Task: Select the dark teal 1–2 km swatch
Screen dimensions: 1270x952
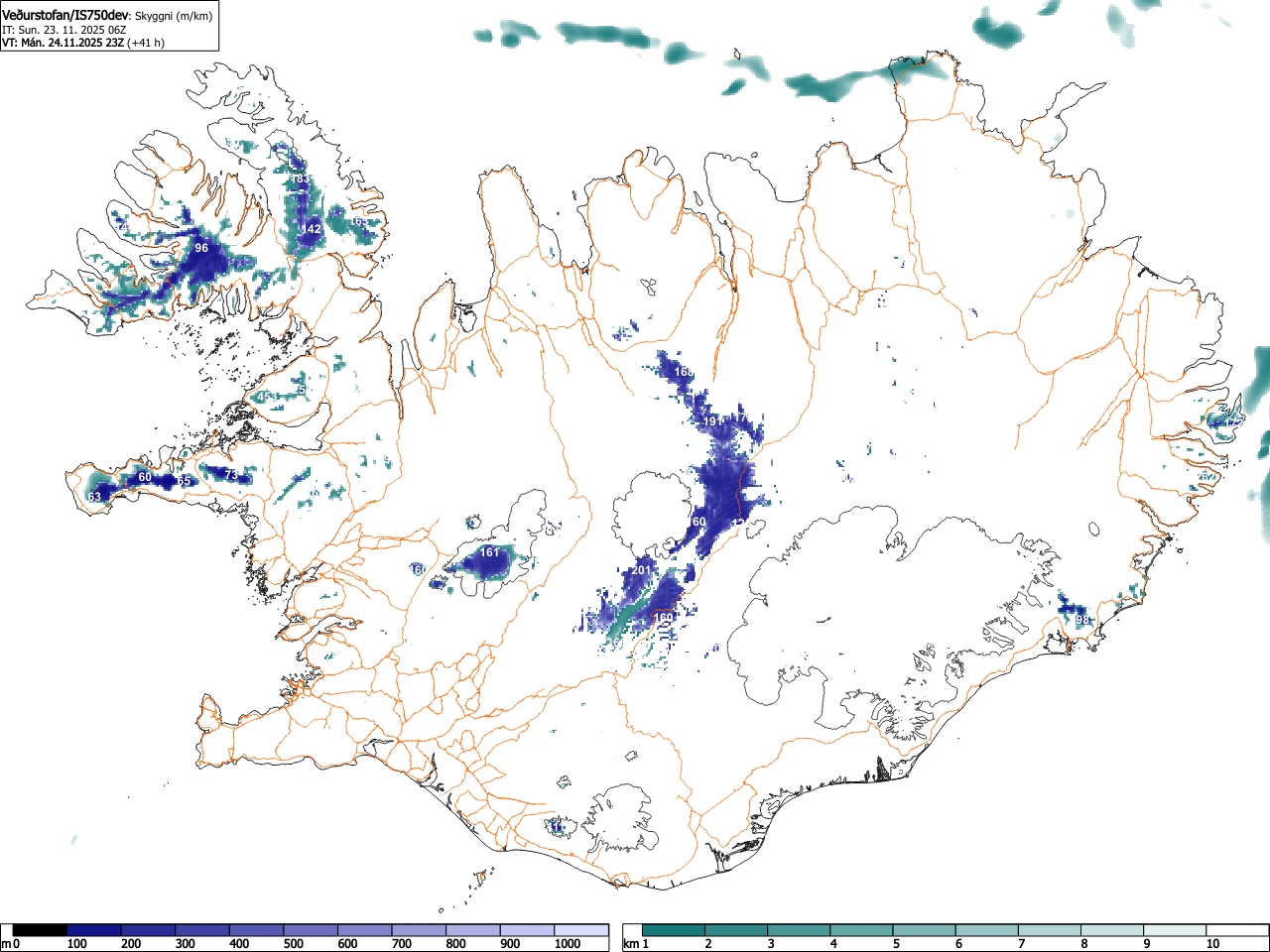Action: (675, 930)
